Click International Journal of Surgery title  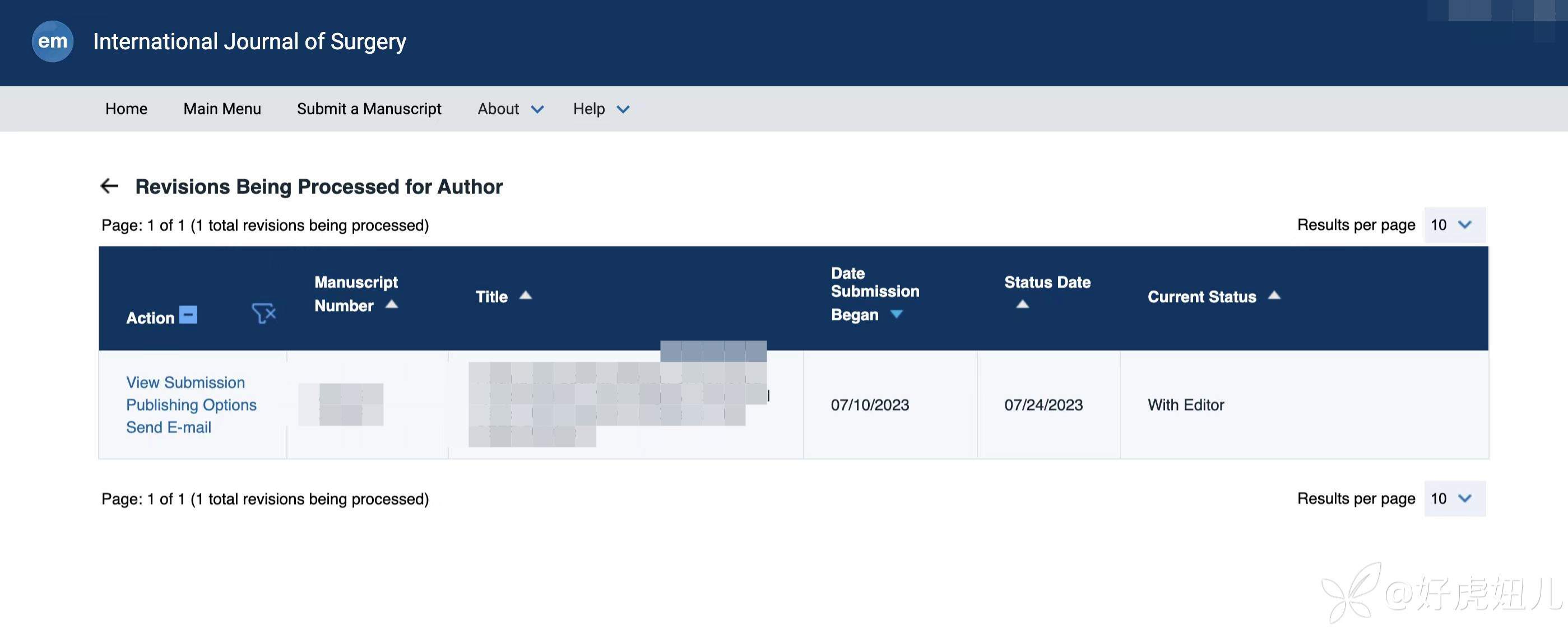pyautogui.click(x=249, y=41)
